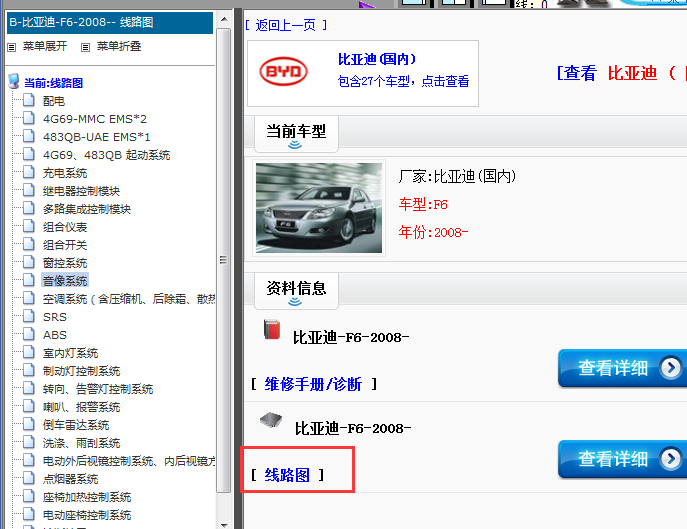
Task: Open 4G69、483QB 起动系统 in the tree
Action: (106, 155)
